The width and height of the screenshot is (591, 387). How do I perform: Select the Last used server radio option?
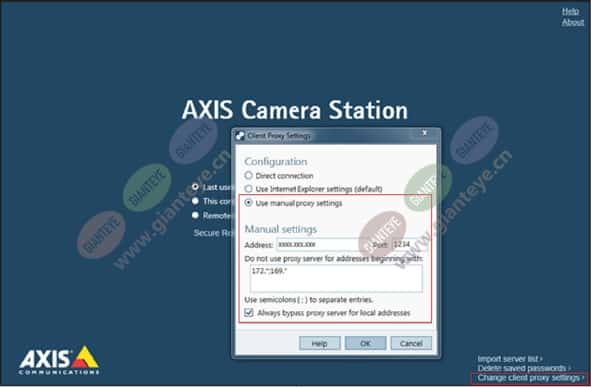(x=195, y=187)
